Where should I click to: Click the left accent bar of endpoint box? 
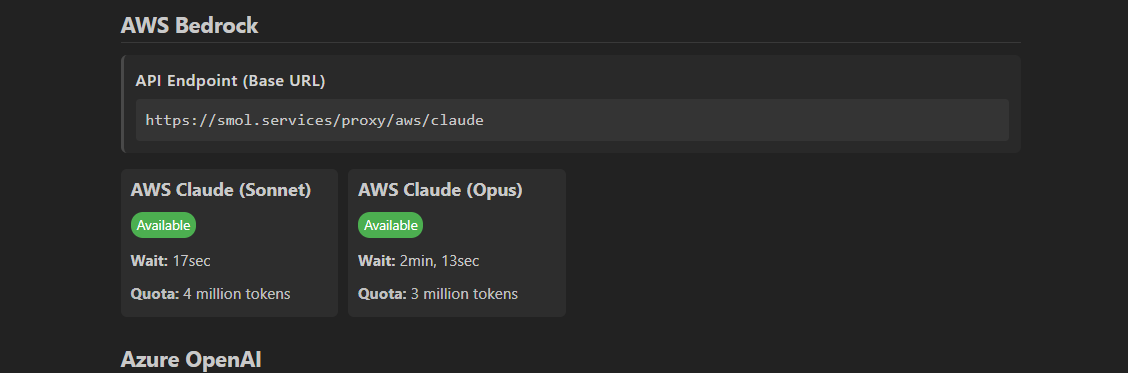click(x=122, y=104)
